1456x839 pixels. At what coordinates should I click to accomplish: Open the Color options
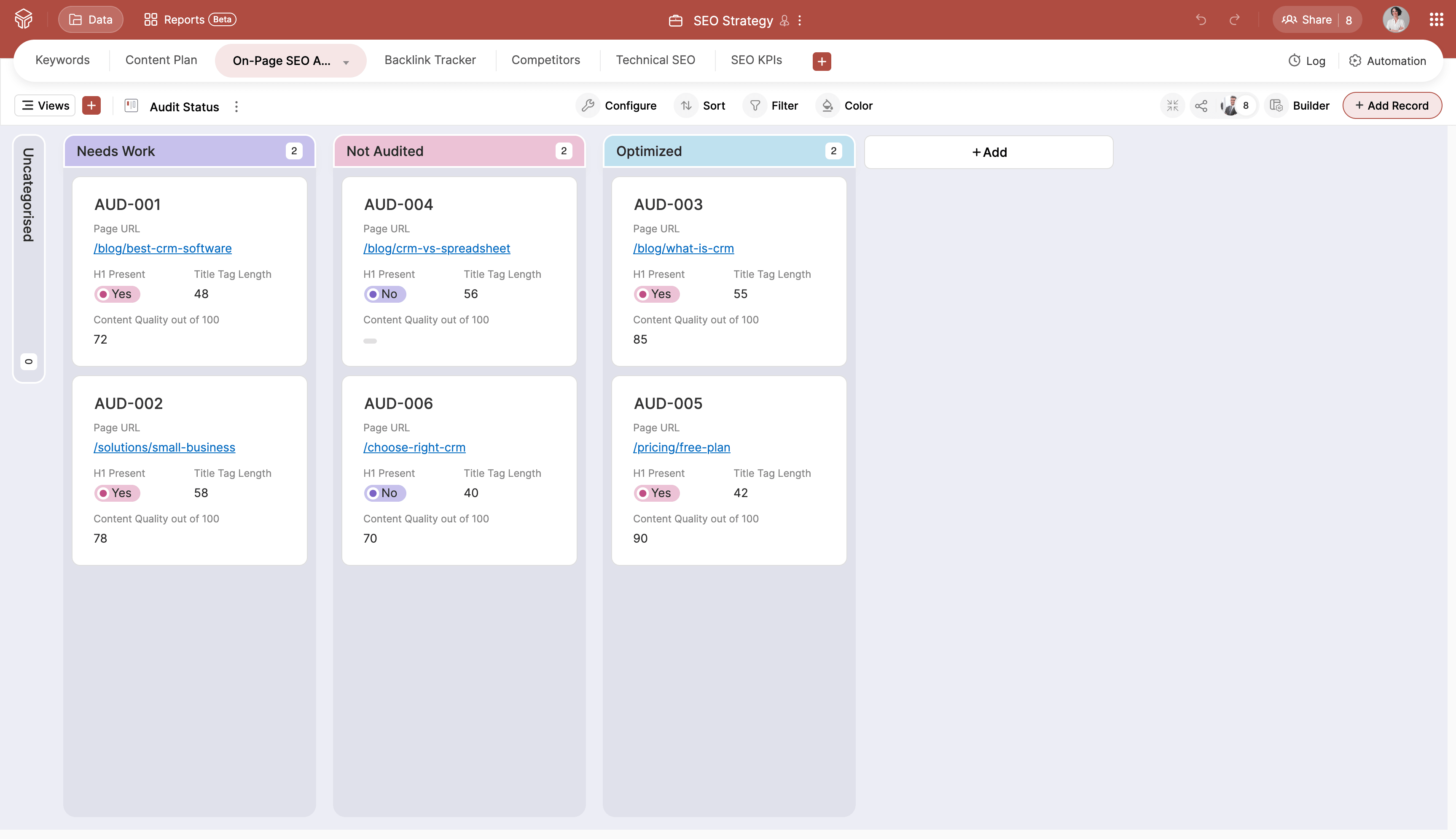[x=845, y=105]
